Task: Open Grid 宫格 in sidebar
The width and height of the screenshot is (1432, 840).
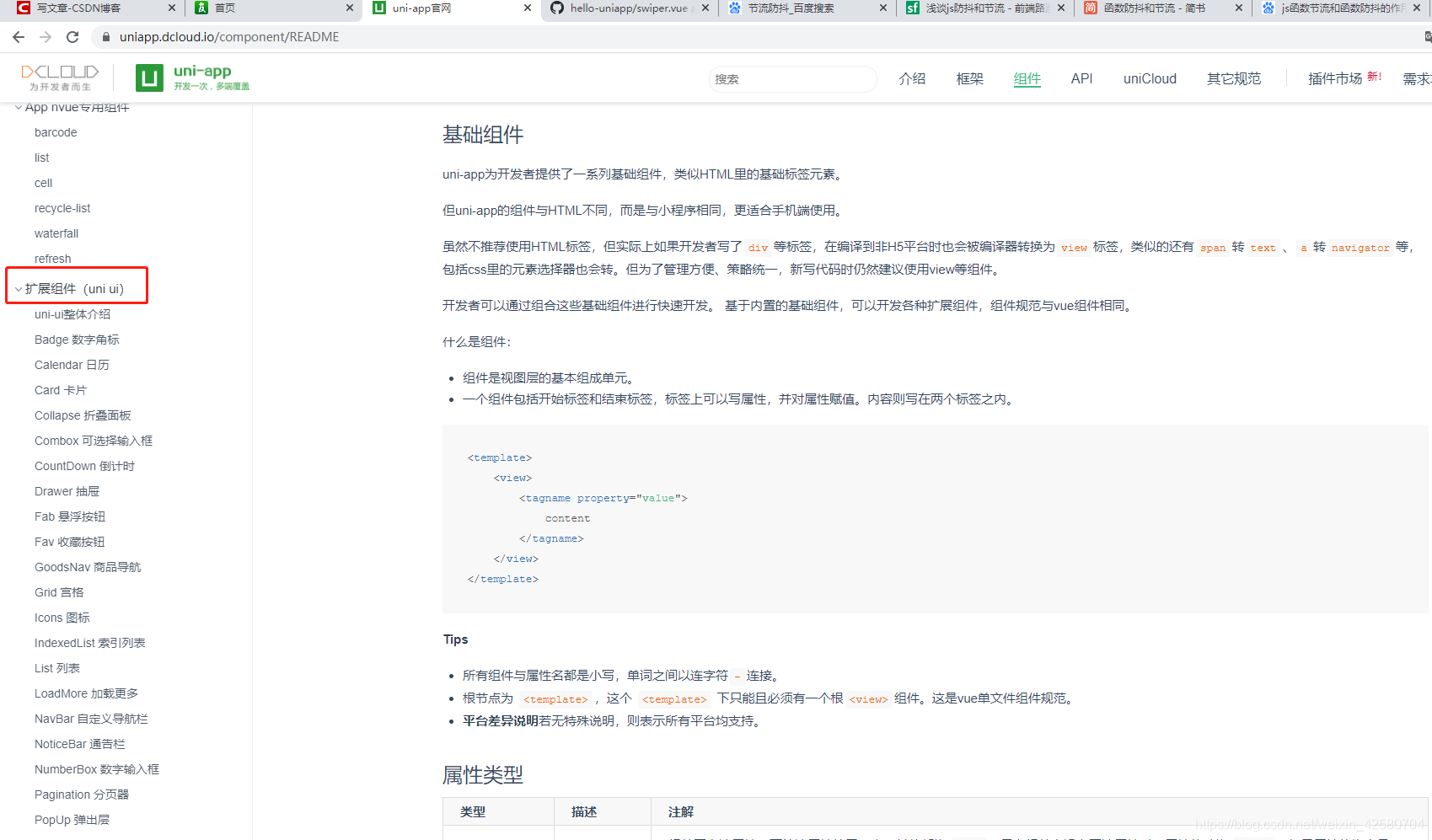Action: pyautogui.click(x=59, y=592)
